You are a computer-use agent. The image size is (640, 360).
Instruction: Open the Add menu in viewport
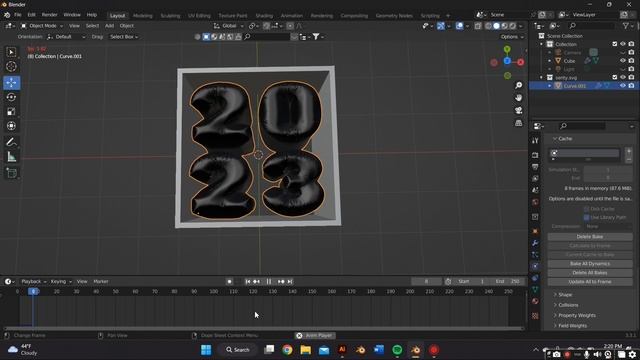click(109, 26)
